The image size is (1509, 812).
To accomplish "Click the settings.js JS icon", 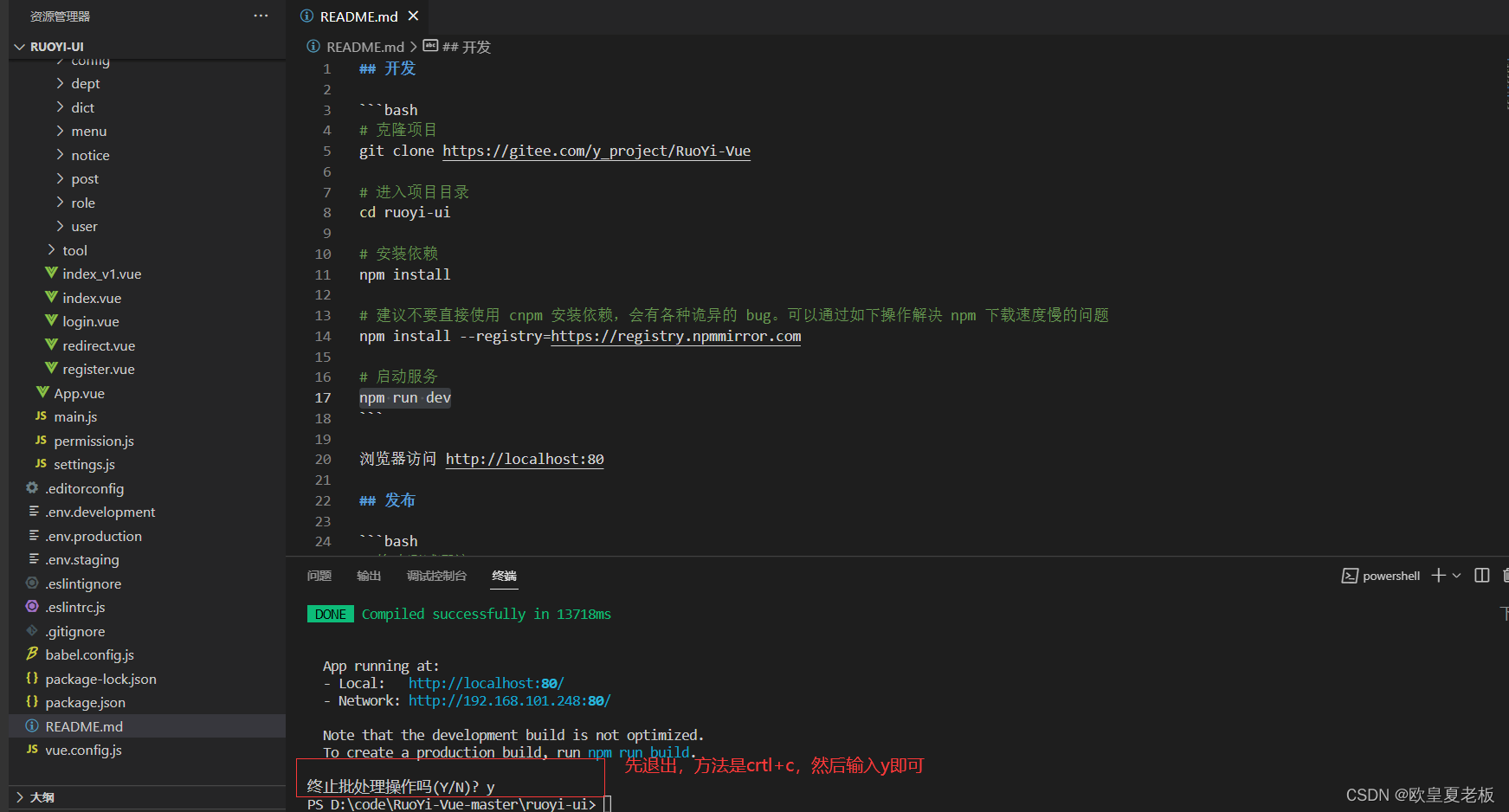I will pos(41,464).
